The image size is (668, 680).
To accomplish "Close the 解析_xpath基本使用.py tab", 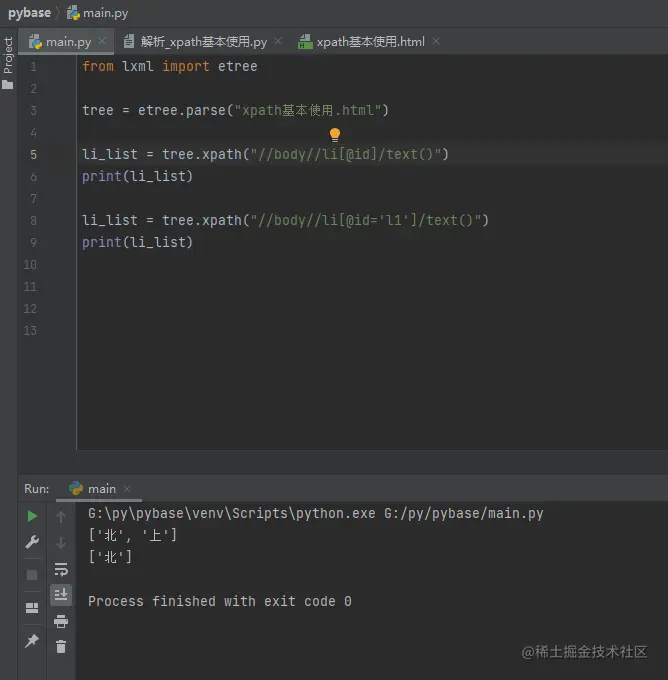I will 278,41.
